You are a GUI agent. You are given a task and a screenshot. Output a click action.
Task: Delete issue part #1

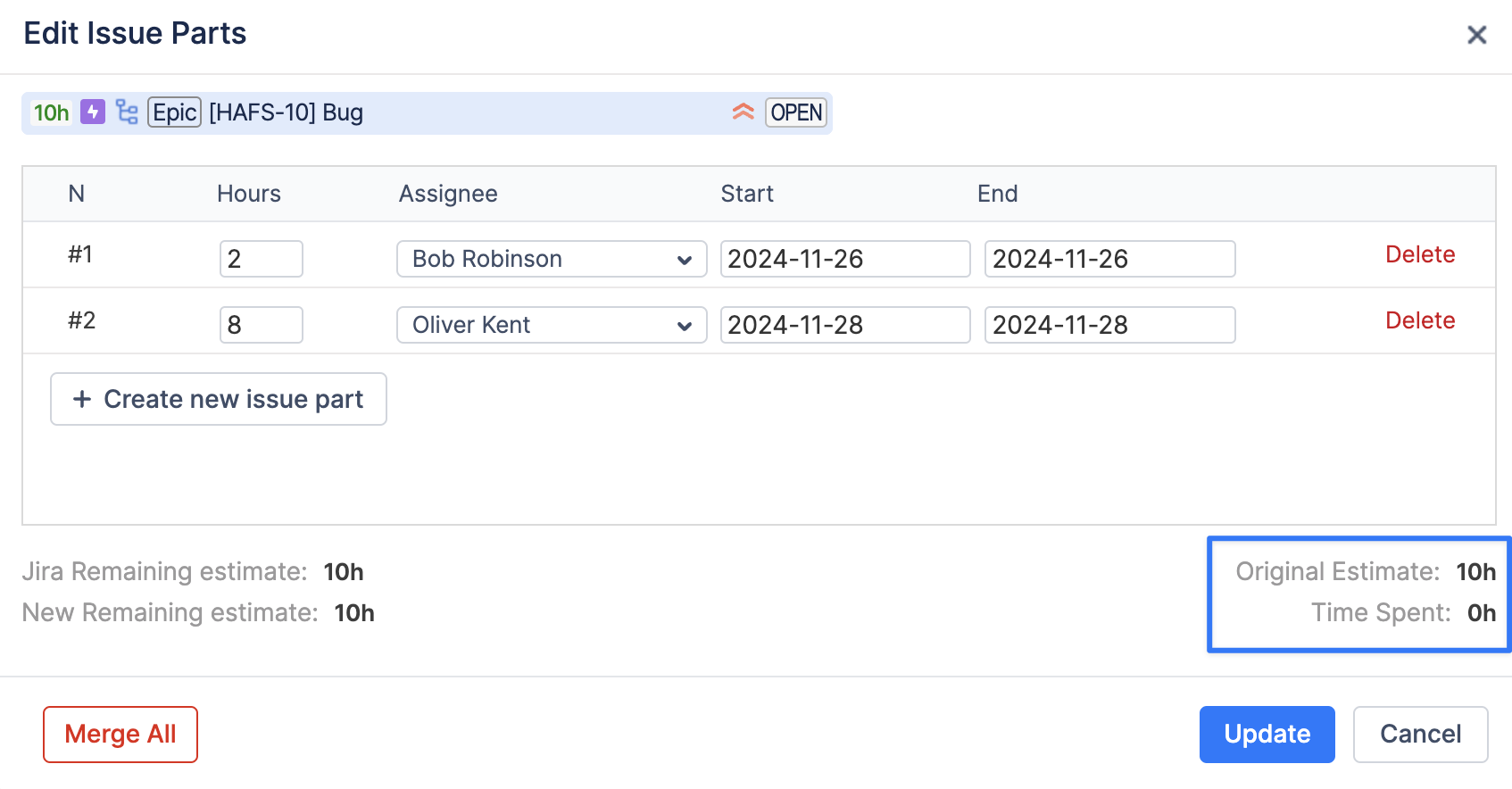tap(1419, 254)
